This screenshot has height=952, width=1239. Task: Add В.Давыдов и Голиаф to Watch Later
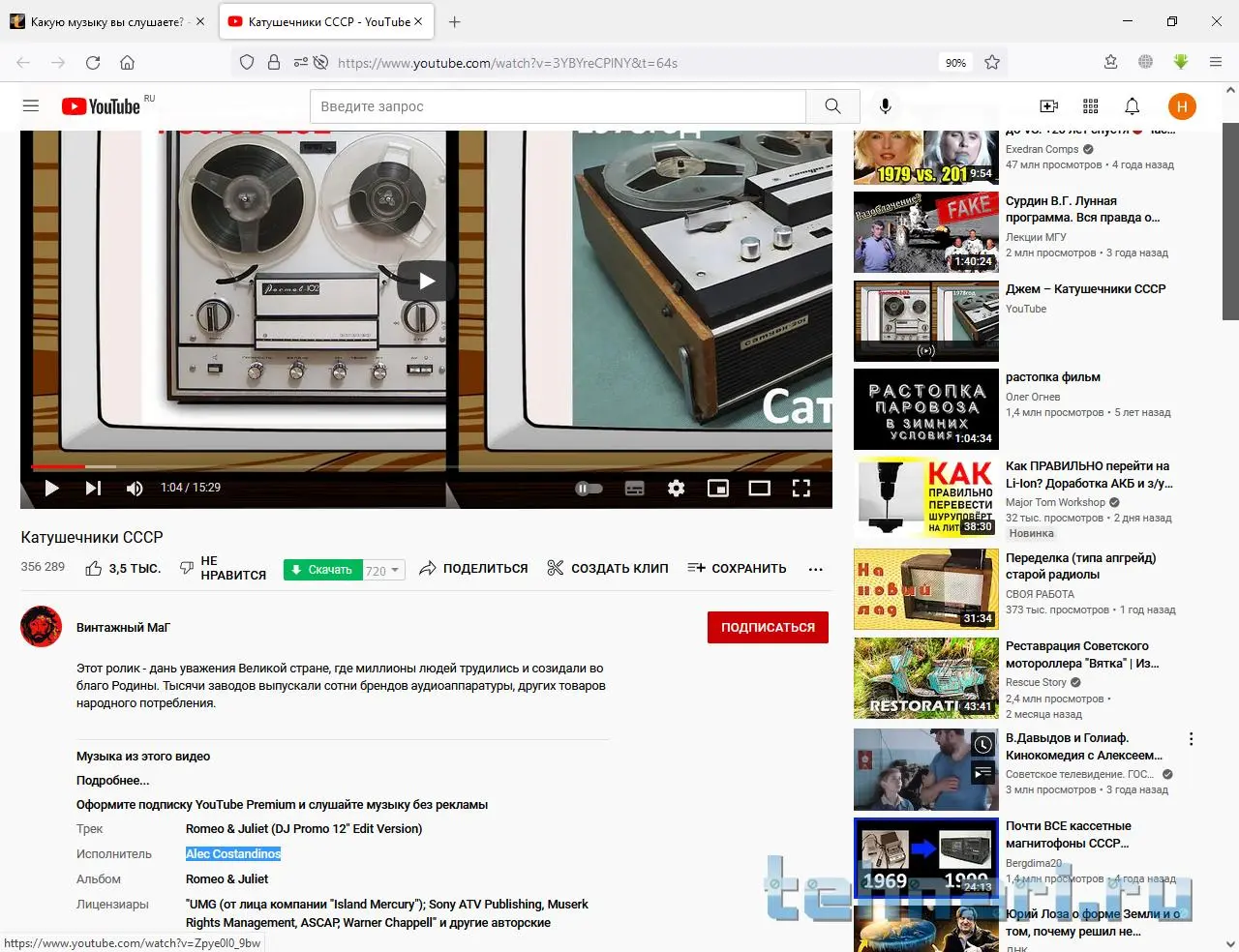983,745
